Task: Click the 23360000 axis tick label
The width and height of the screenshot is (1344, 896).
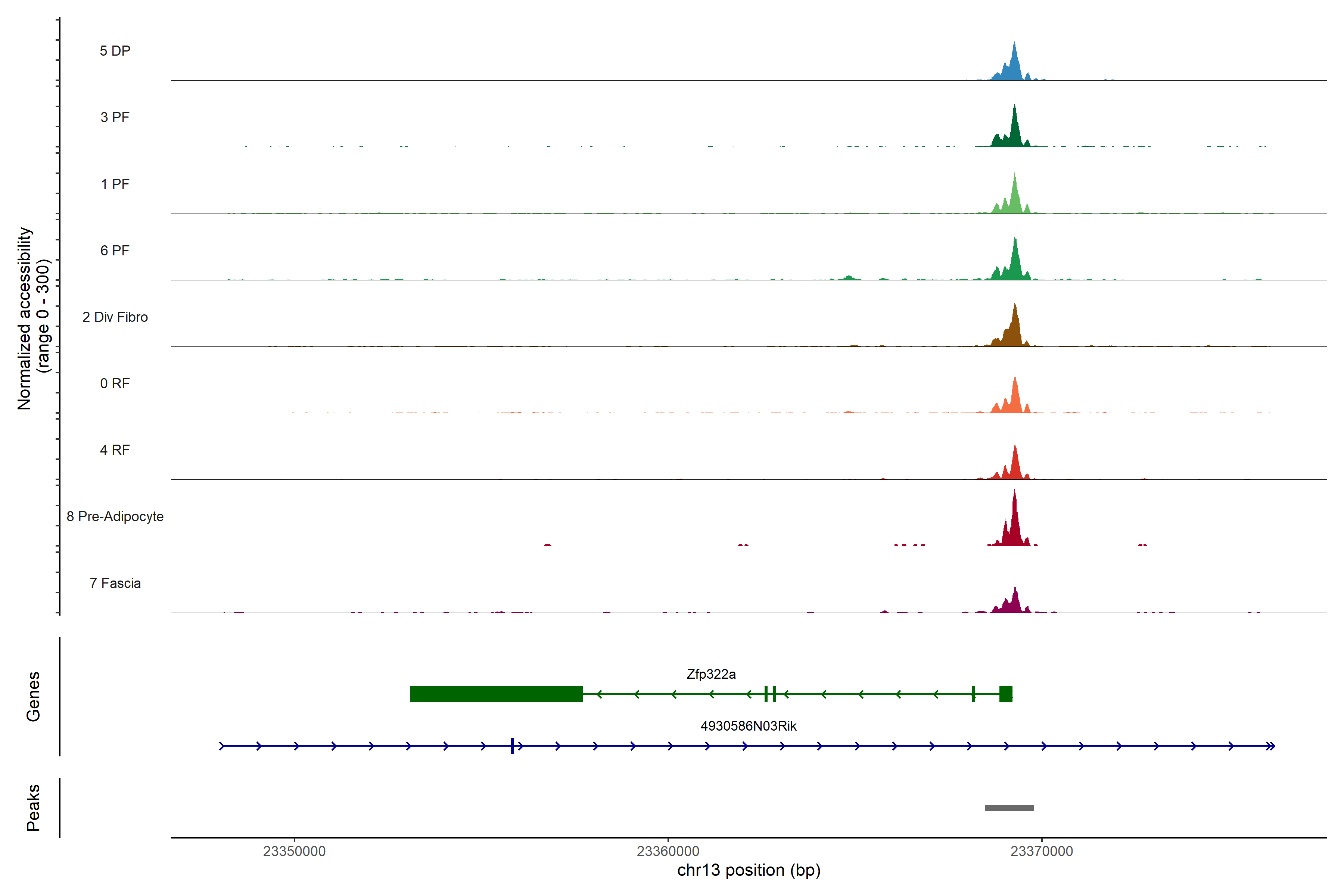Action: [x=668, y=852]
